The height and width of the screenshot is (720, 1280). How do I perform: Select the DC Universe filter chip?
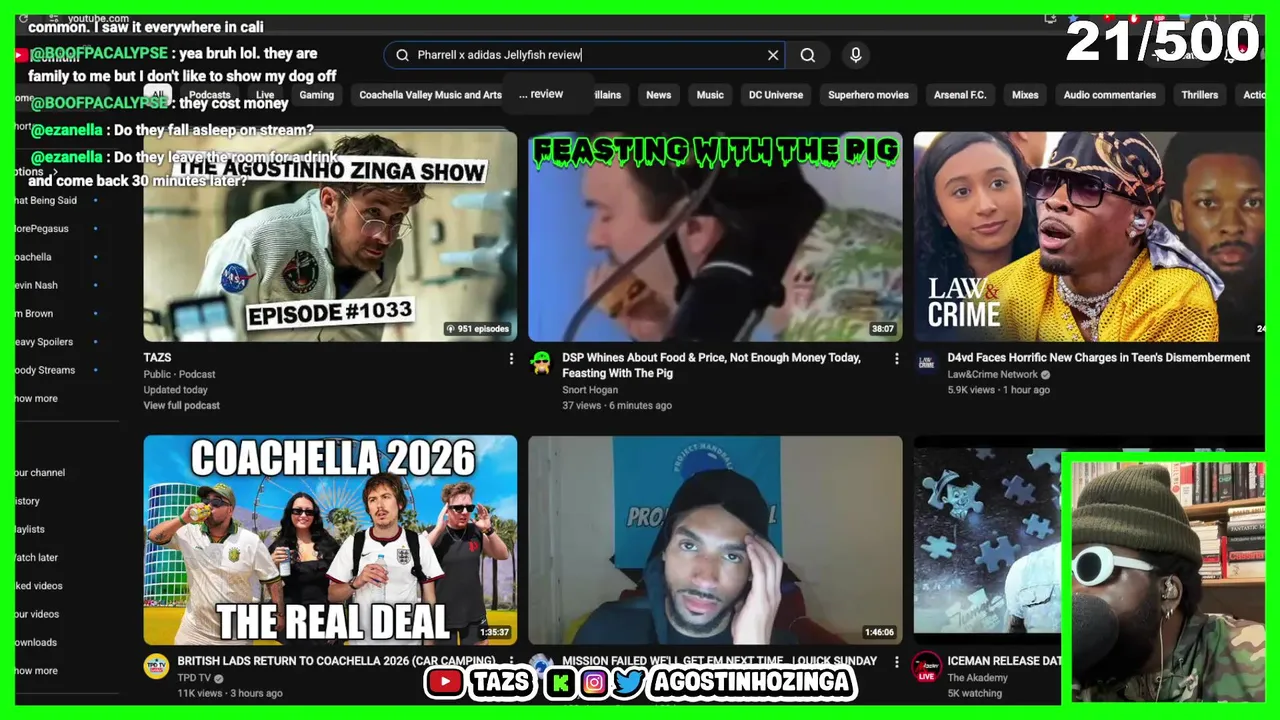(776, 95)
